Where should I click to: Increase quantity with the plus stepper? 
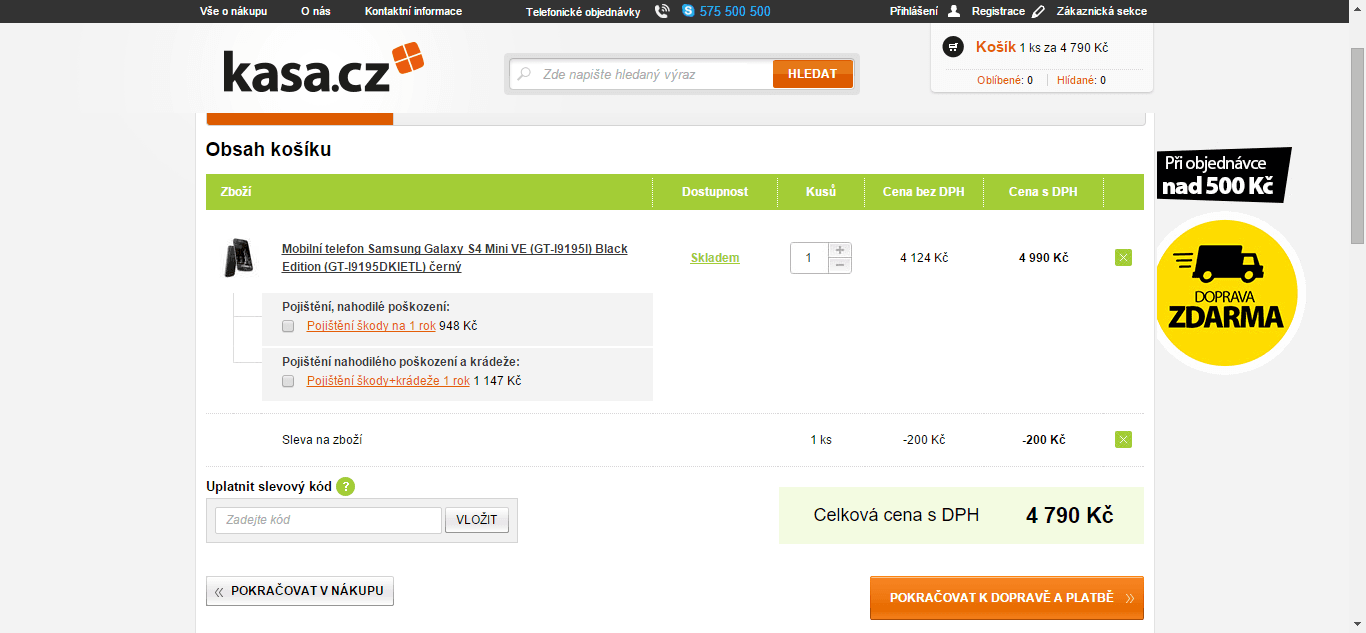(x=840, y=250)
